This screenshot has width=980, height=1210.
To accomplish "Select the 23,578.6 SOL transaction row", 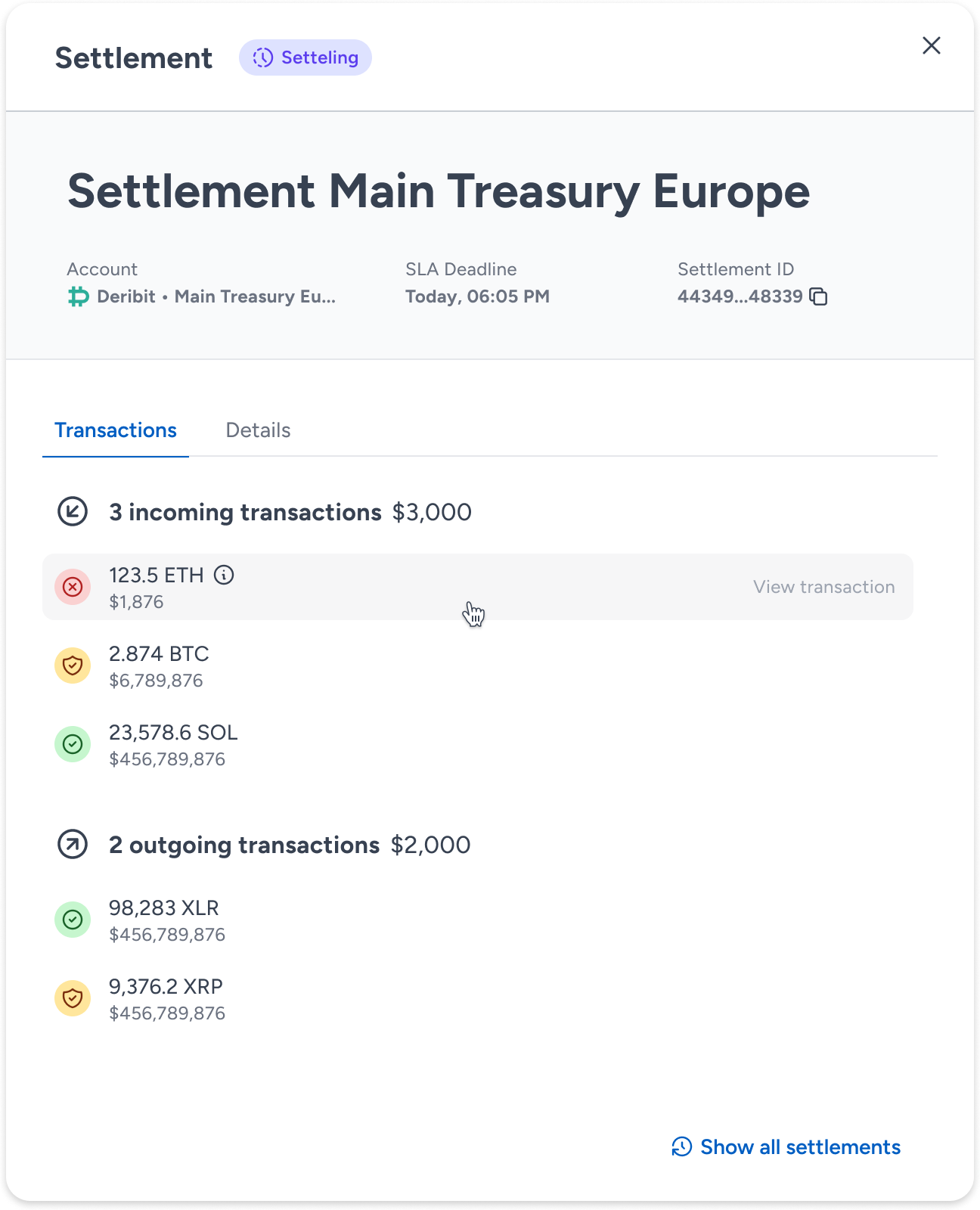I will [x=478, y=744].
